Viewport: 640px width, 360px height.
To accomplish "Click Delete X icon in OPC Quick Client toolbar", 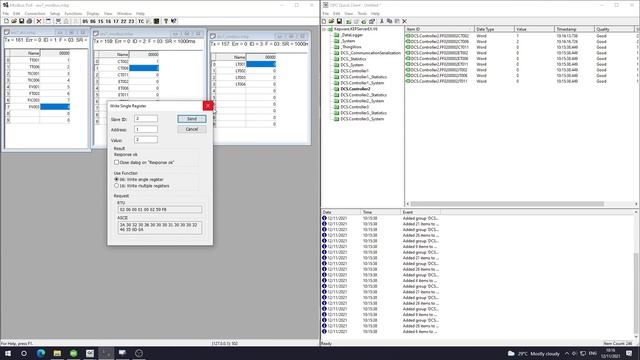I will pyautogui.click(x=404, y=21).
